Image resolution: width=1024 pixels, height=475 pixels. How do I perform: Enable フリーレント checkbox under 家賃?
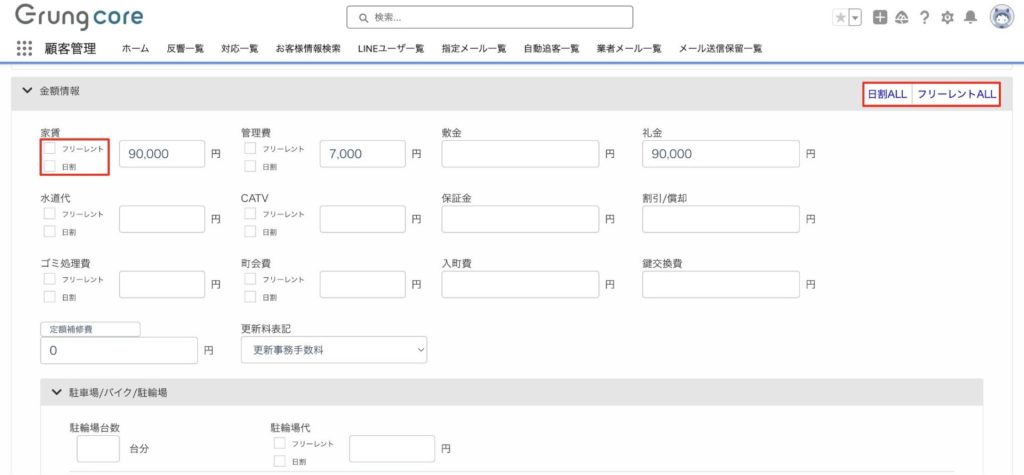pyautogui.click(x=49, y=148)
